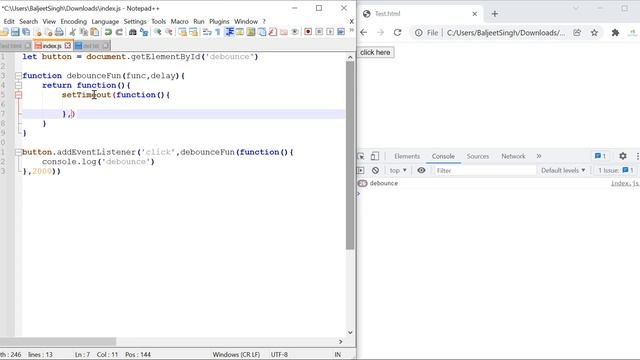The width and height of the screenshot is (640, 360).
Task: Open Folder as Workspace icon
Action: pos(284,32)
